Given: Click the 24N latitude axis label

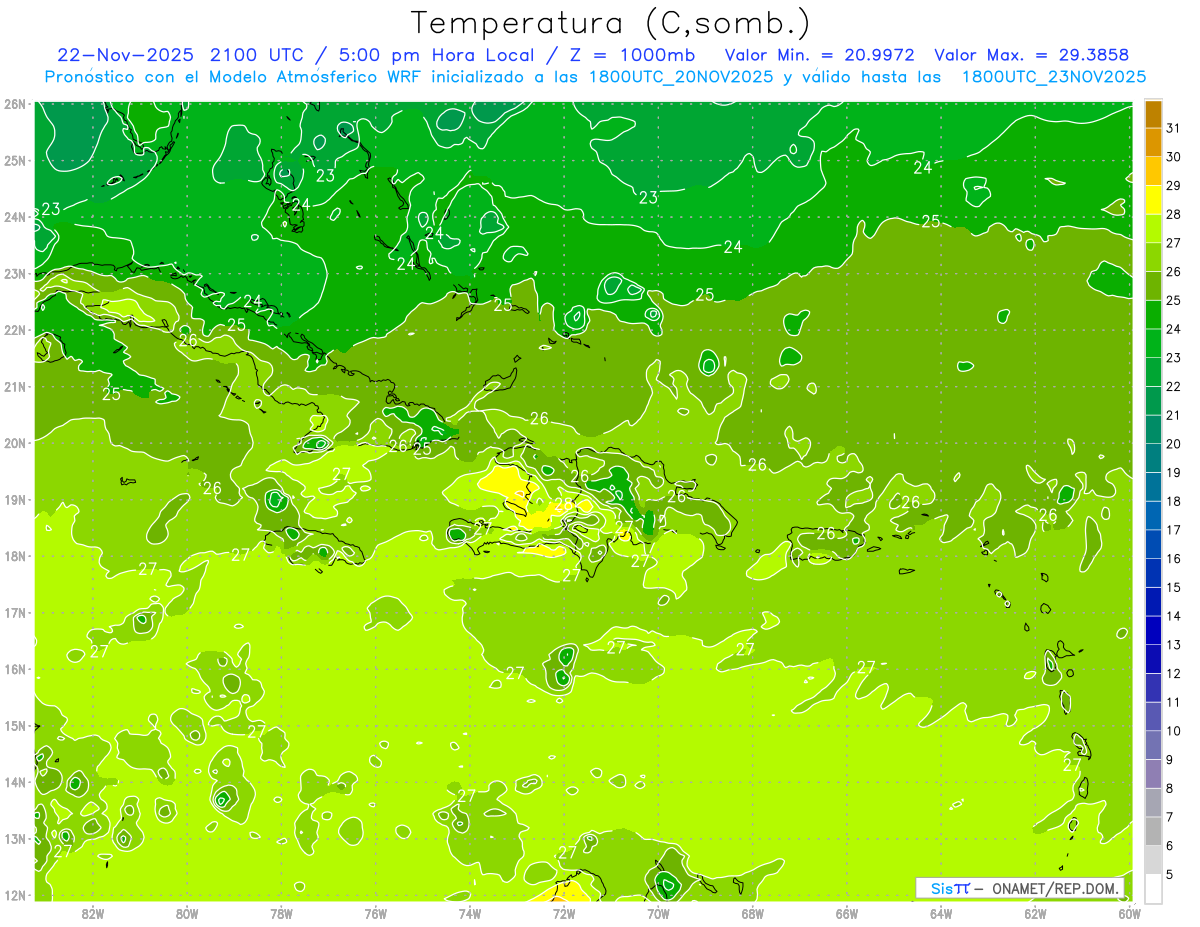Looking at the screenshot, I should [x=14, y=217].
